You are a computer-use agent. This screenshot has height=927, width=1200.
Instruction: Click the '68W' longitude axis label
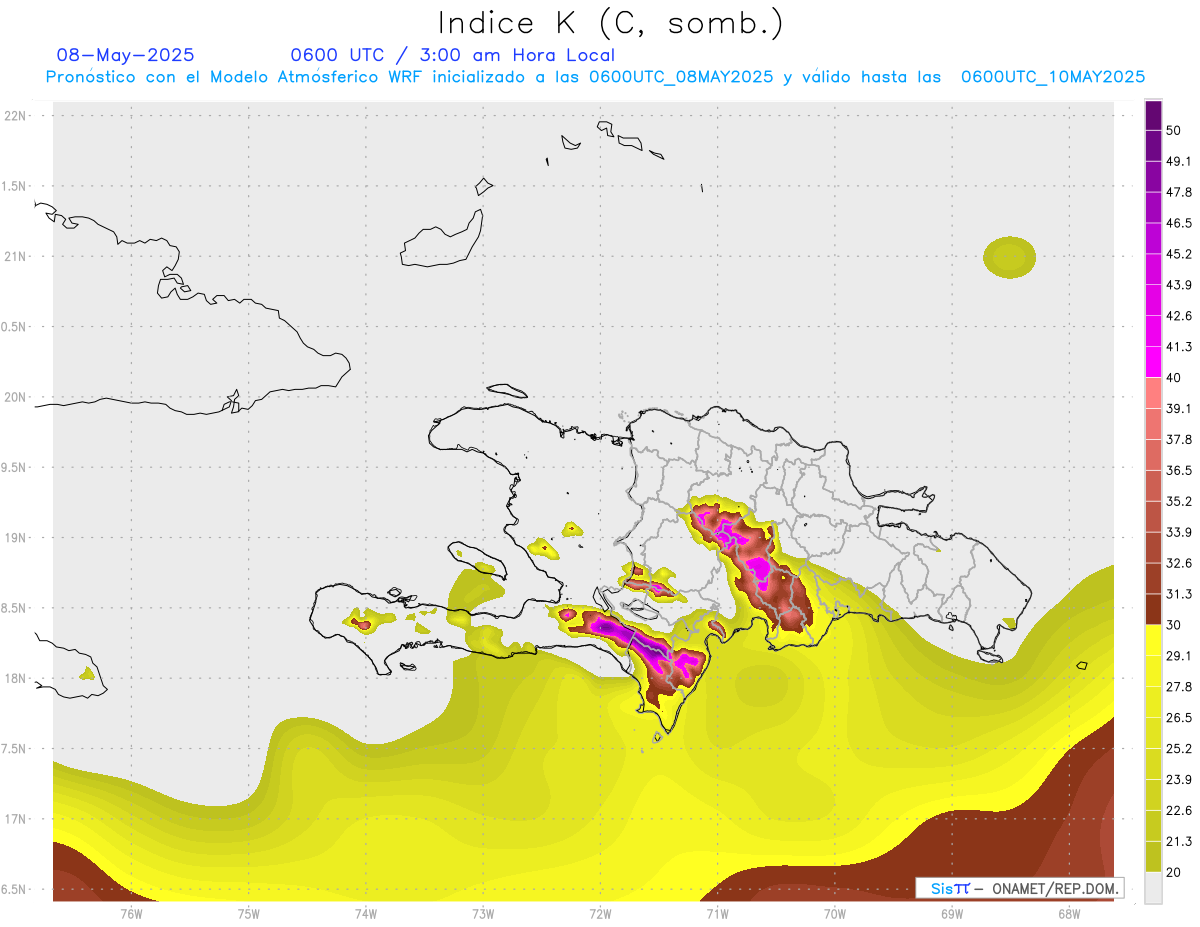[x=1069, y=913]
